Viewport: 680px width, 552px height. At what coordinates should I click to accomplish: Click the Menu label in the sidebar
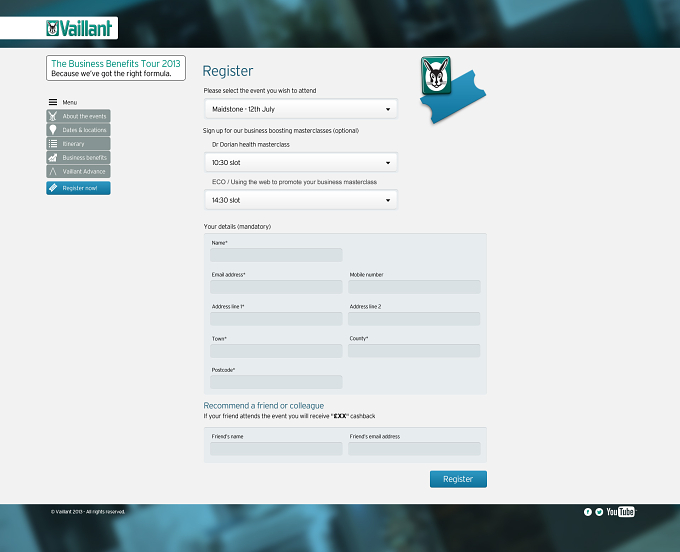click(70, 102)
